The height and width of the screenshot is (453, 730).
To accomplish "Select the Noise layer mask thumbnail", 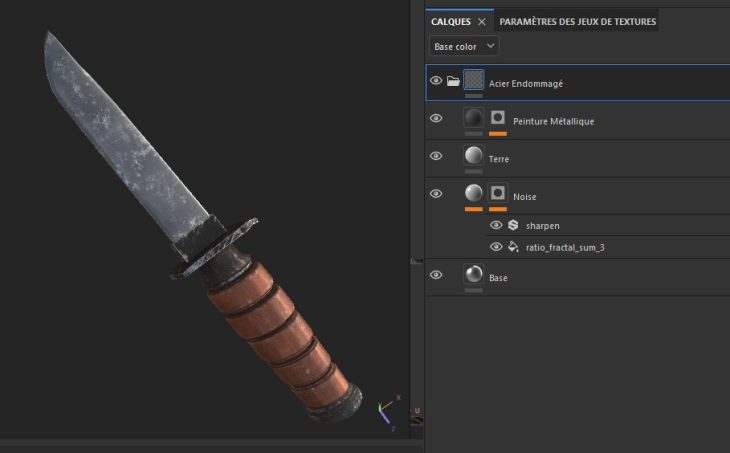I will tap(498, 194).
